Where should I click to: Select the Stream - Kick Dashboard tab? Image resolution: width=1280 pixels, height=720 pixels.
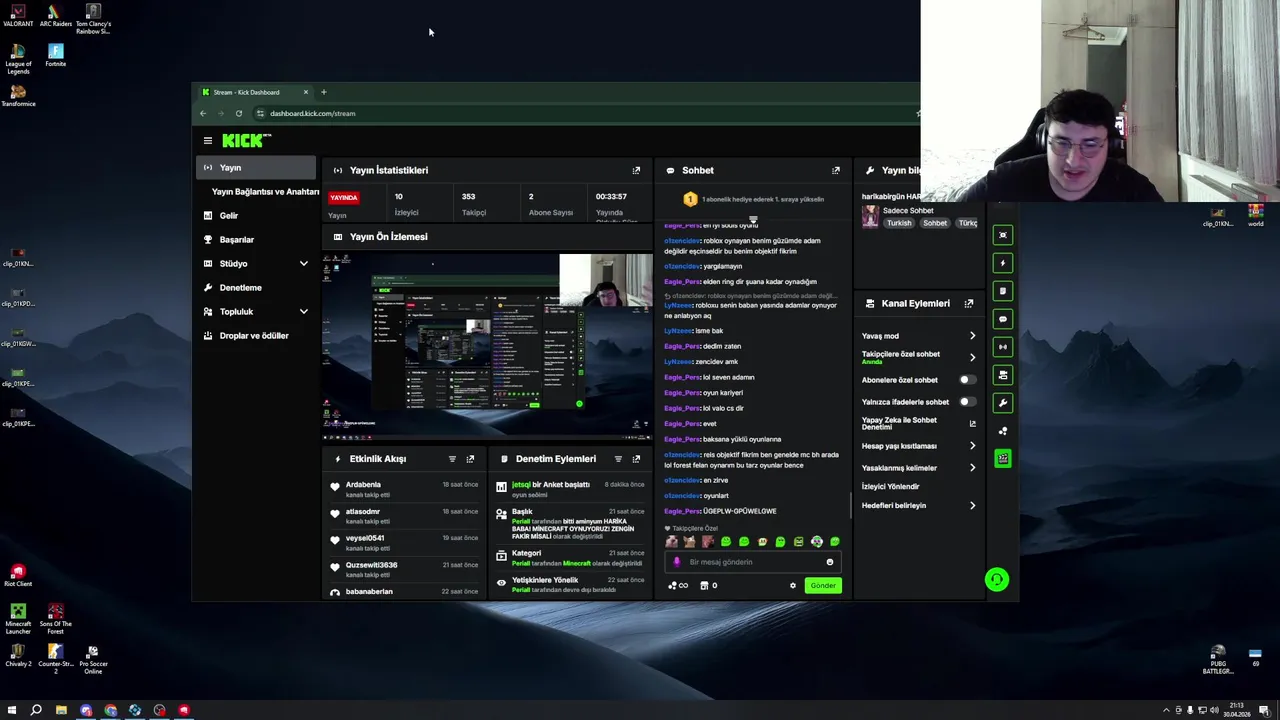pos(254,92)
